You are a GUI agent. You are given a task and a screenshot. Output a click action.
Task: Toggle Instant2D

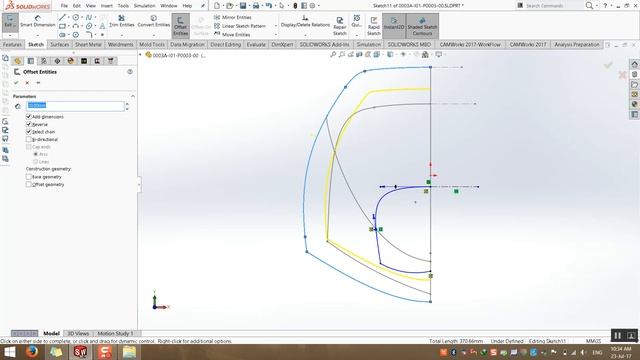click(394, 26)
